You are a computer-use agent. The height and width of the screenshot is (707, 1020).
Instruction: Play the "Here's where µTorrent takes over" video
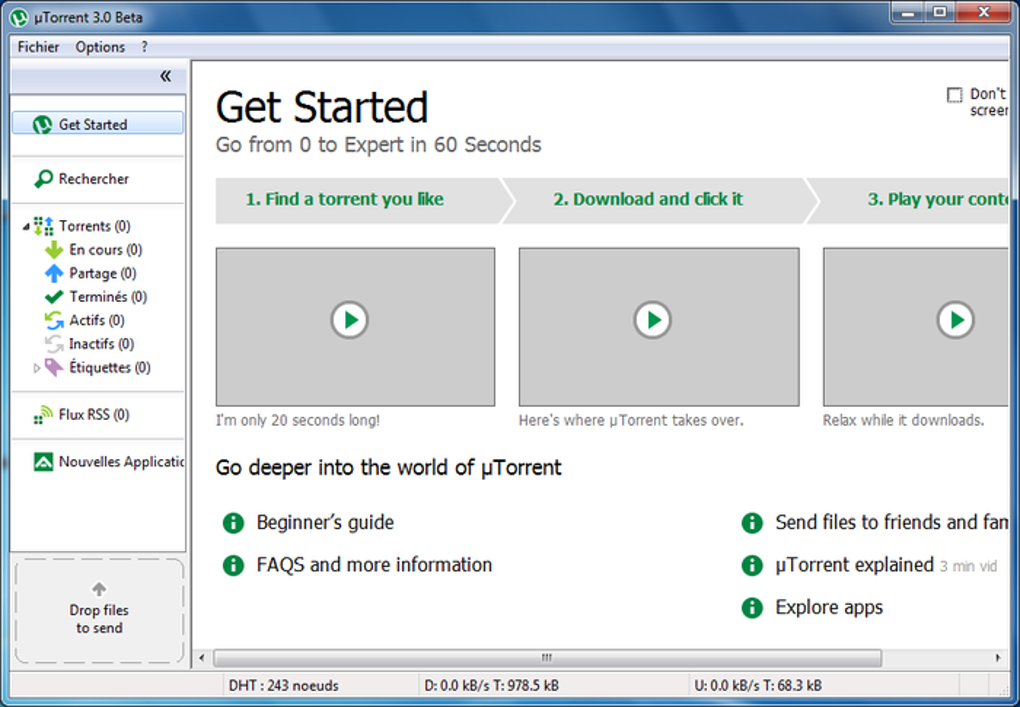click(x=652, y=319)
